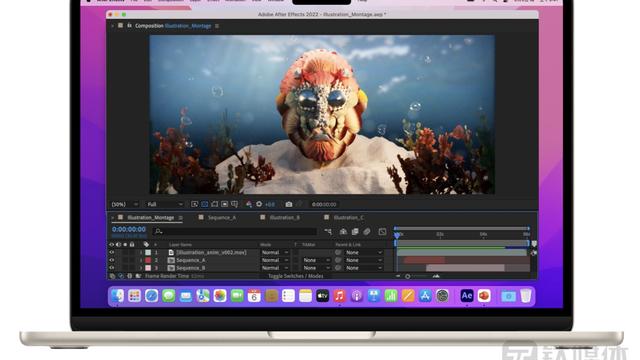
Task: Open TrkMat dropdown for Sequence_A
Action: point(316,260)
